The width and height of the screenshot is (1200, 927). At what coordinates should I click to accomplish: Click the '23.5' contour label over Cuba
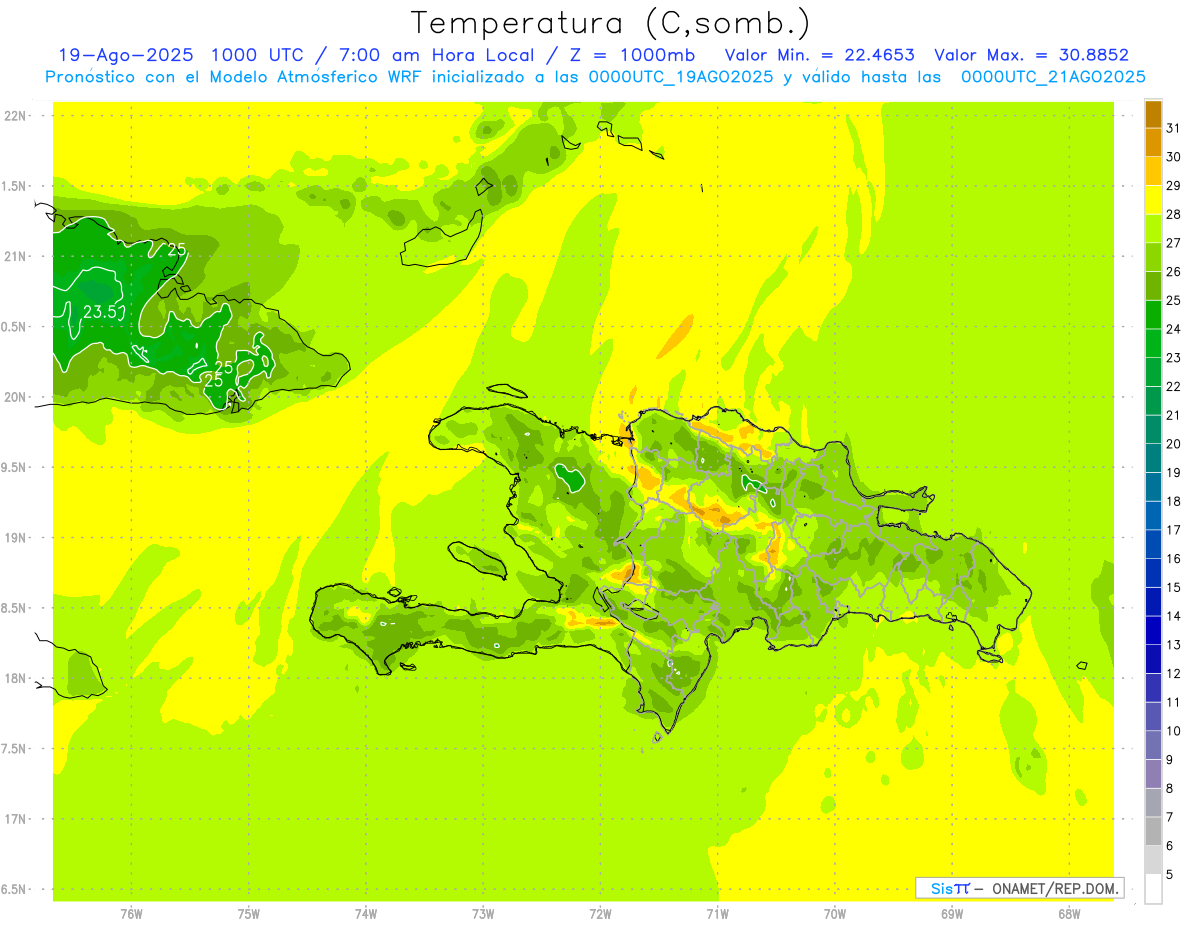click(103, 312)
